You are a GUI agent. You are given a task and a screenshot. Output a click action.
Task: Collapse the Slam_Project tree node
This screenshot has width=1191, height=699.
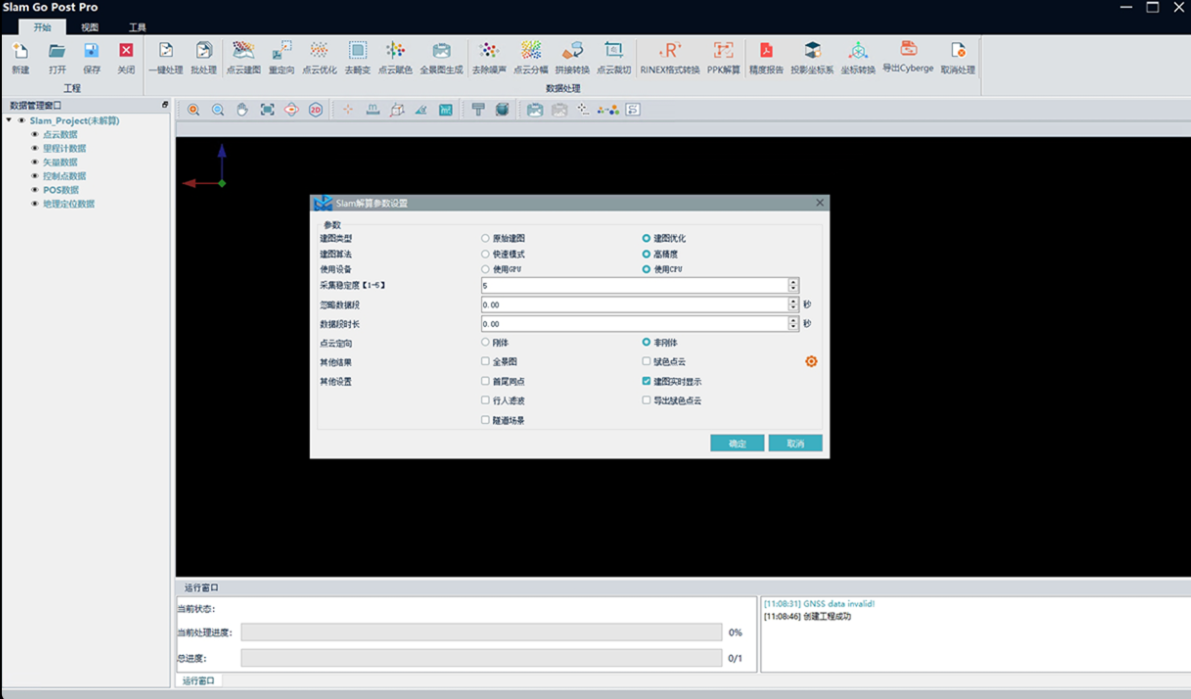click(x=9, y=121)
